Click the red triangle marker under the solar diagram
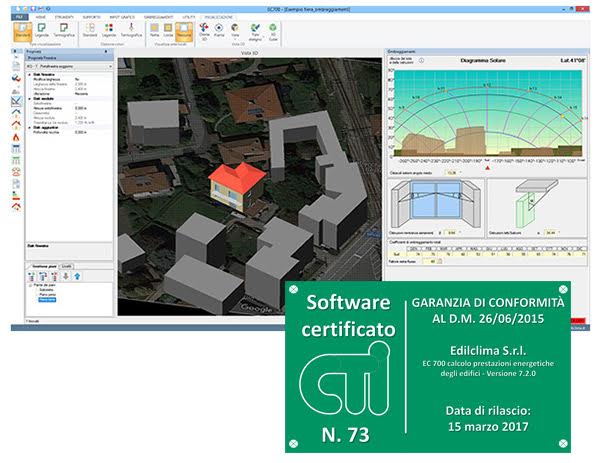The width and height of the screenshot is (600, 463). point(488,168)
